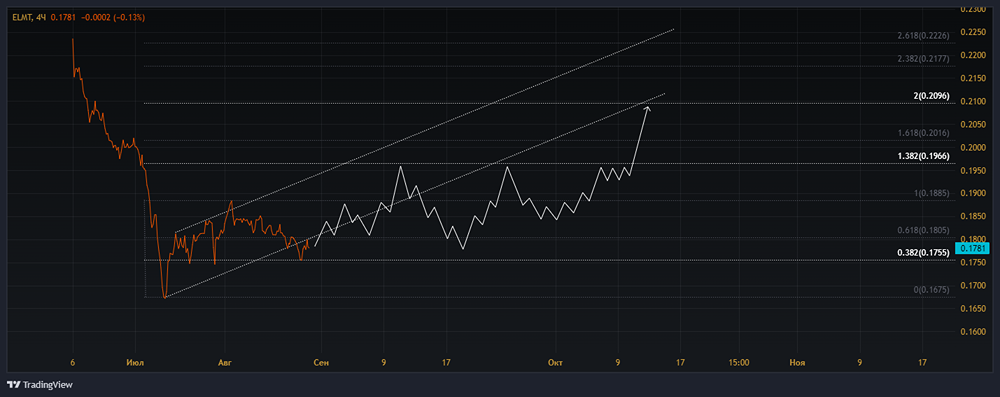Viewport: 1000px width, 397px height.
Task: Click the 0.1700 price axis label
Action: [x=972, y=286]
